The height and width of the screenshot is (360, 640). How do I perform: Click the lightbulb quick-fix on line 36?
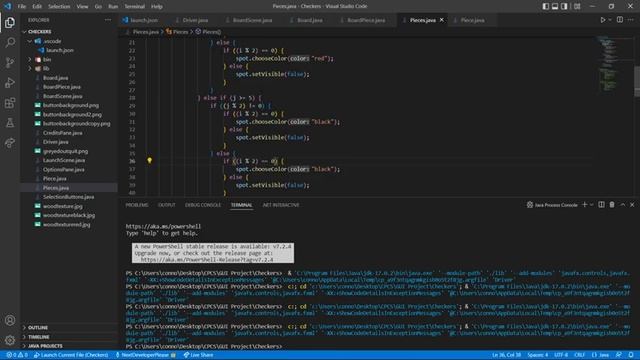(149, 161)
